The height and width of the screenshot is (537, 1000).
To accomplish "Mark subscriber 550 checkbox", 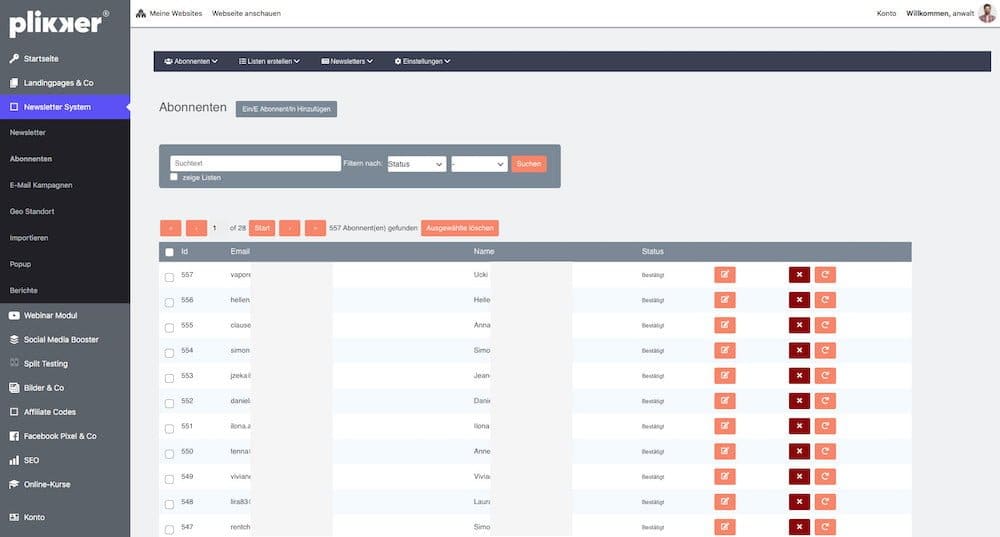I will [x=169, y=454].
